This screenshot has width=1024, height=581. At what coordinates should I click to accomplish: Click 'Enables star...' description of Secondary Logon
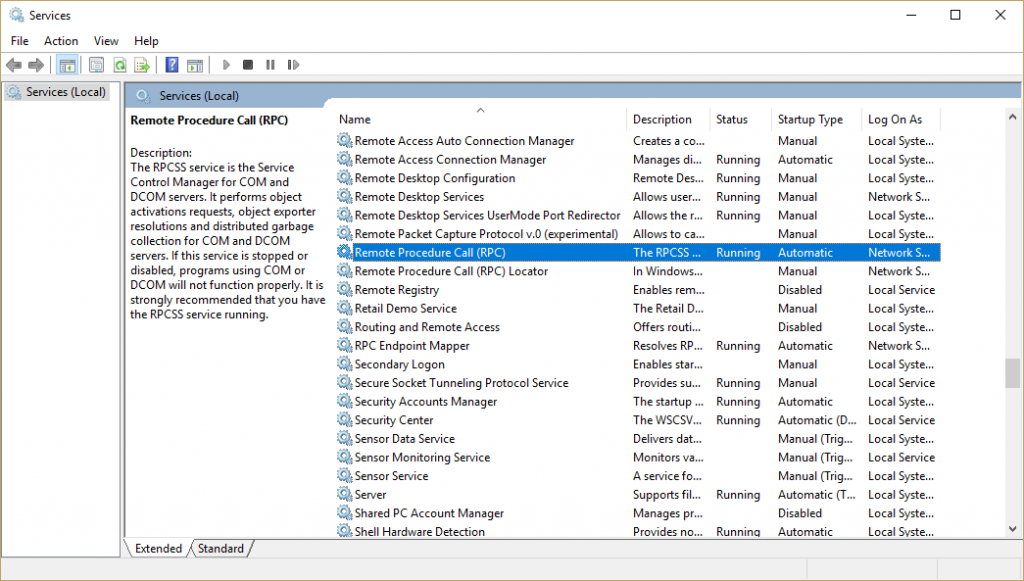669,364
